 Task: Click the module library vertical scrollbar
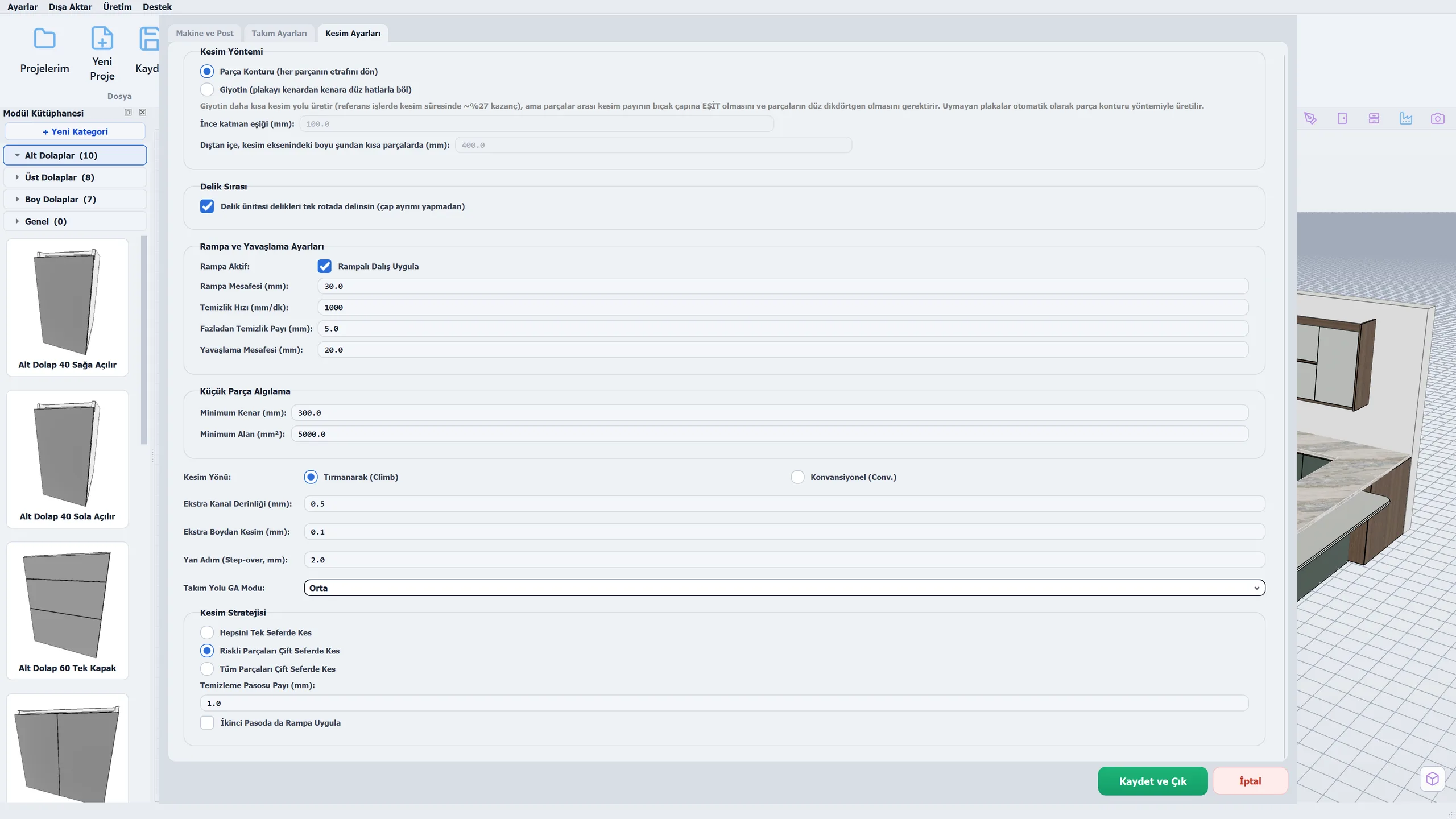click(x=144, y=340)
